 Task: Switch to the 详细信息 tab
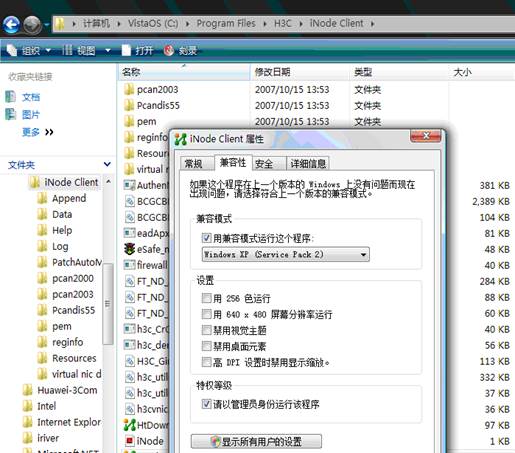308,163
